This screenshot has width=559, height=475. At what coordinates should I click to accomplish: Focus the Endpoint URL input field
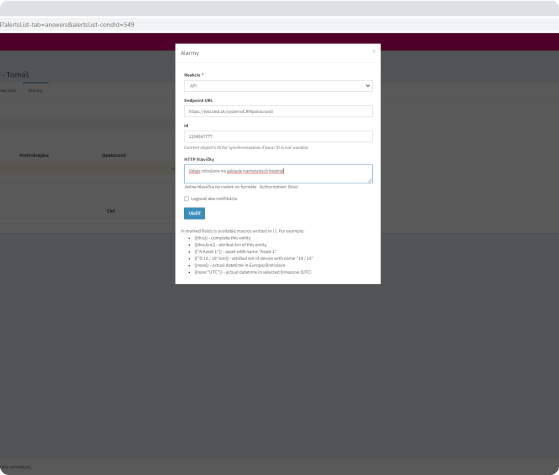pos(278,111)
